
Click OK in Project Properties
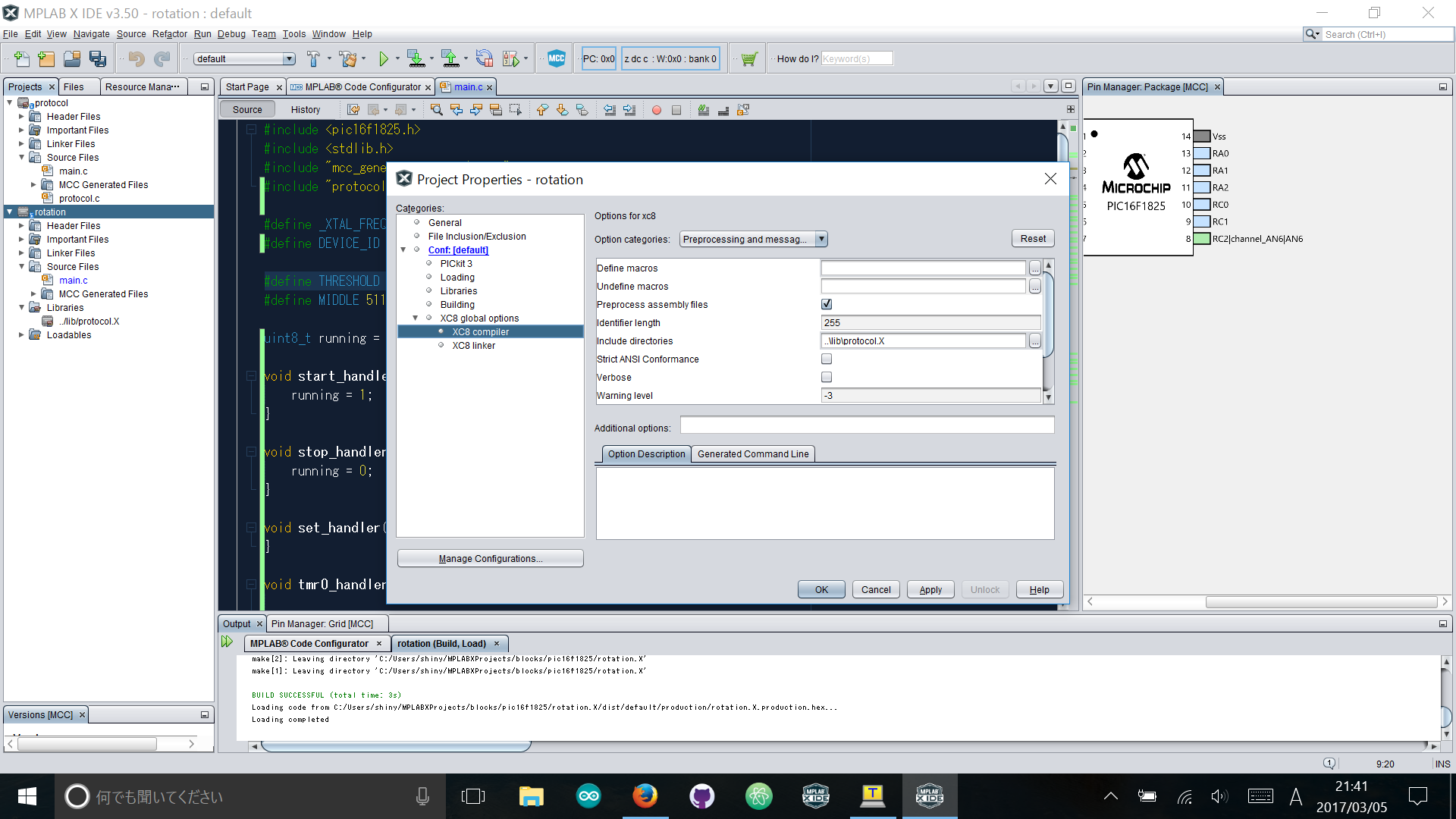pyautogui.click(x=821, y=589)
